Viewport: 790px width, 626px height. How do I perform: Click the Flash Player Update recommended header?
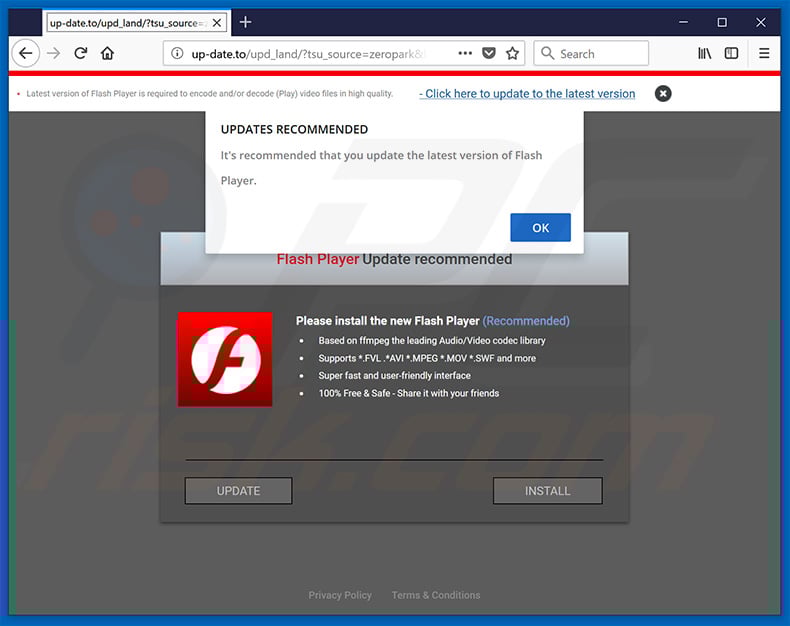coord(394,259)
